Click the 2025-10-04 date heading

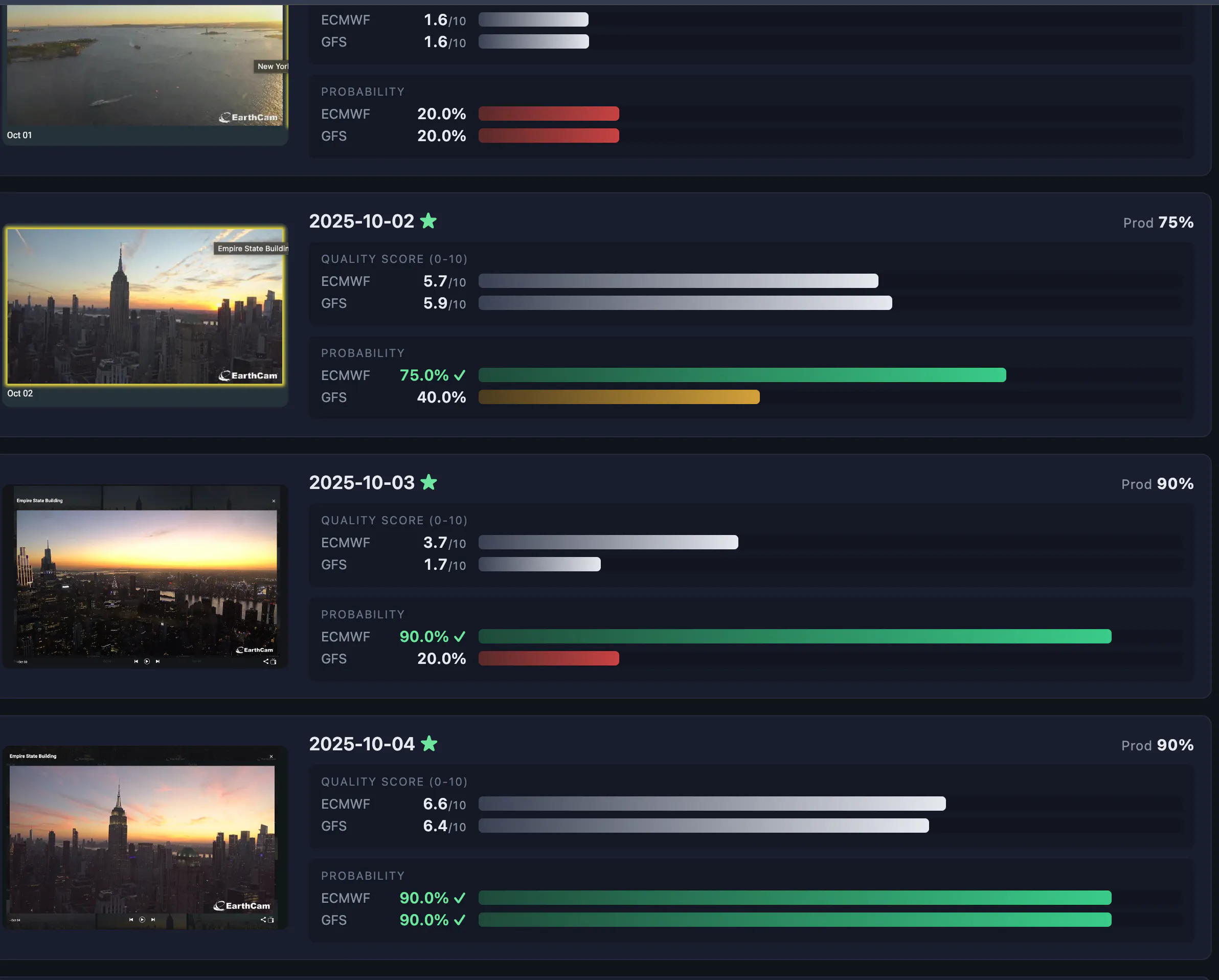(362, 744)
